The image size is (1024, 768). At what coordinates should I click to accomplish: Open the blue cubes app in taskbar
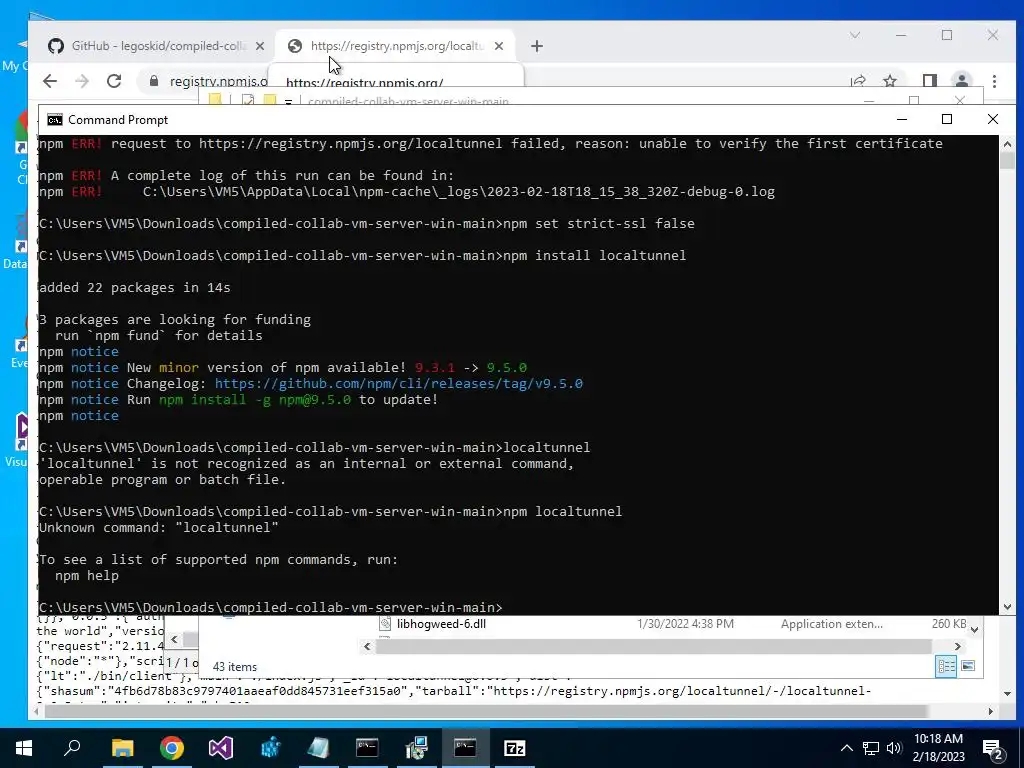coord(270,748)
